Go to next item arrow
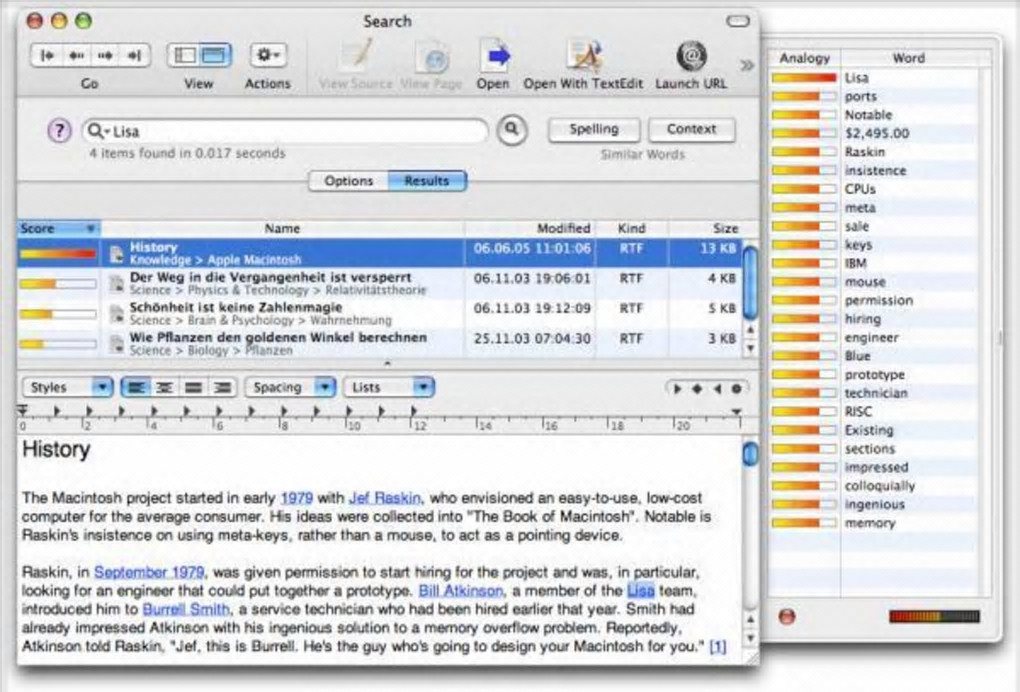This screenshot has height=692, width=1020. [105, 56]
